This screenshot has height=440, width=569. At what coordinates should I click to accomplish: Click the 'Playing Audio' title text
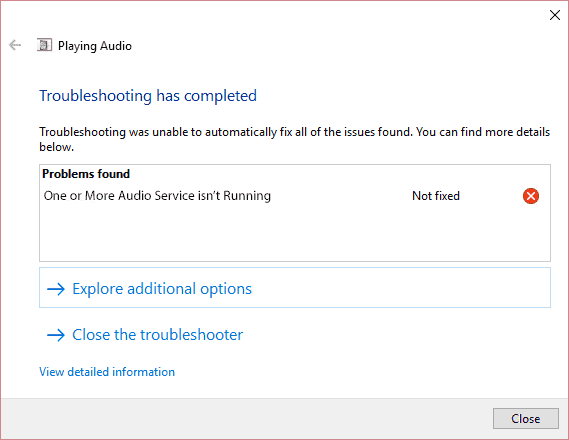pyautogui.click(x=95, y=46)
